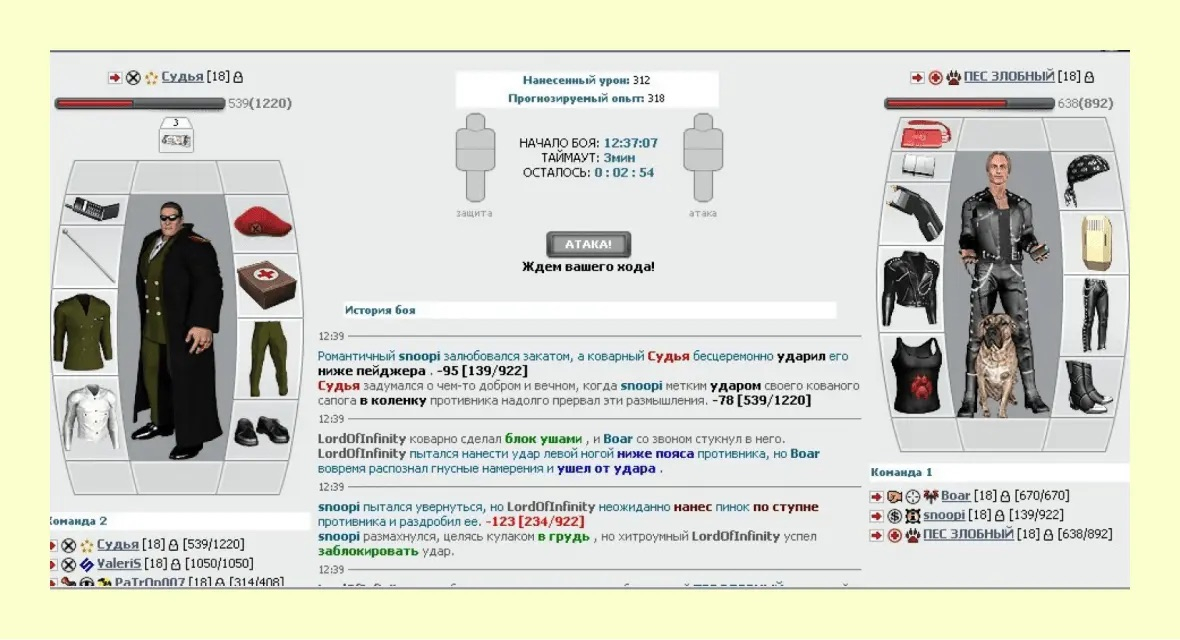The image size is (1180, 640).
Task: Click lock icon after Судья [18] at top
Action: click(x=238, y=77)
